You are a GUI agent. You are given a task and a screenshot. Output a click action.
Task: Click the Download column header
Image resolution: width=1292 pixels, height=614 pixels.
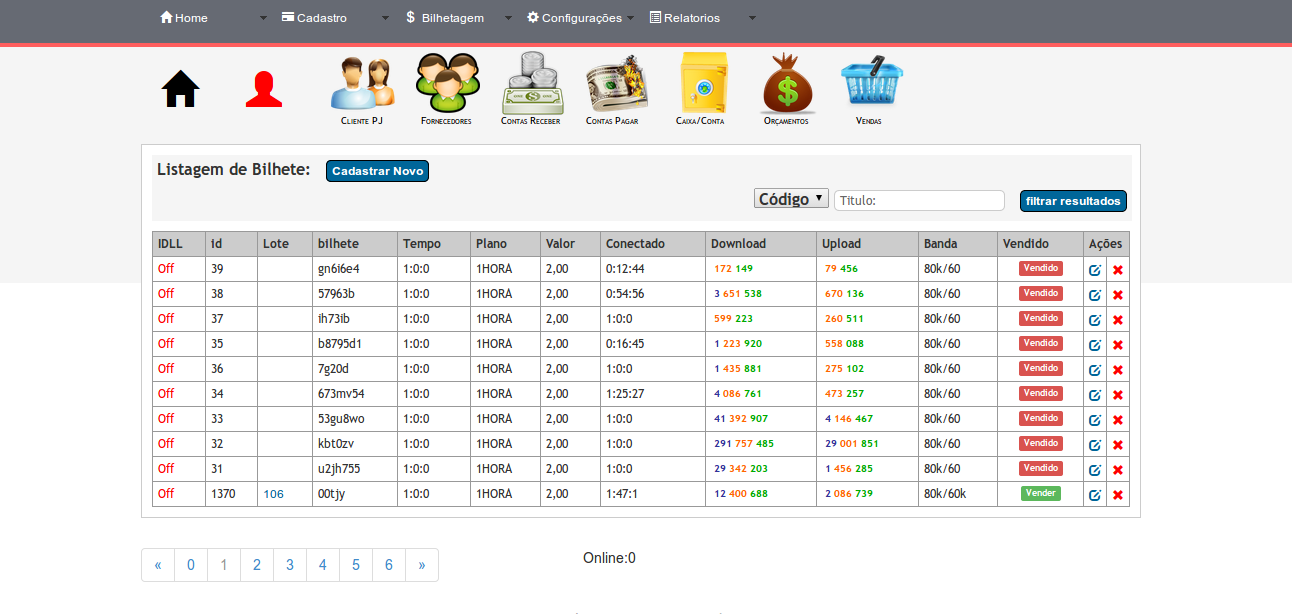[761, 244]
